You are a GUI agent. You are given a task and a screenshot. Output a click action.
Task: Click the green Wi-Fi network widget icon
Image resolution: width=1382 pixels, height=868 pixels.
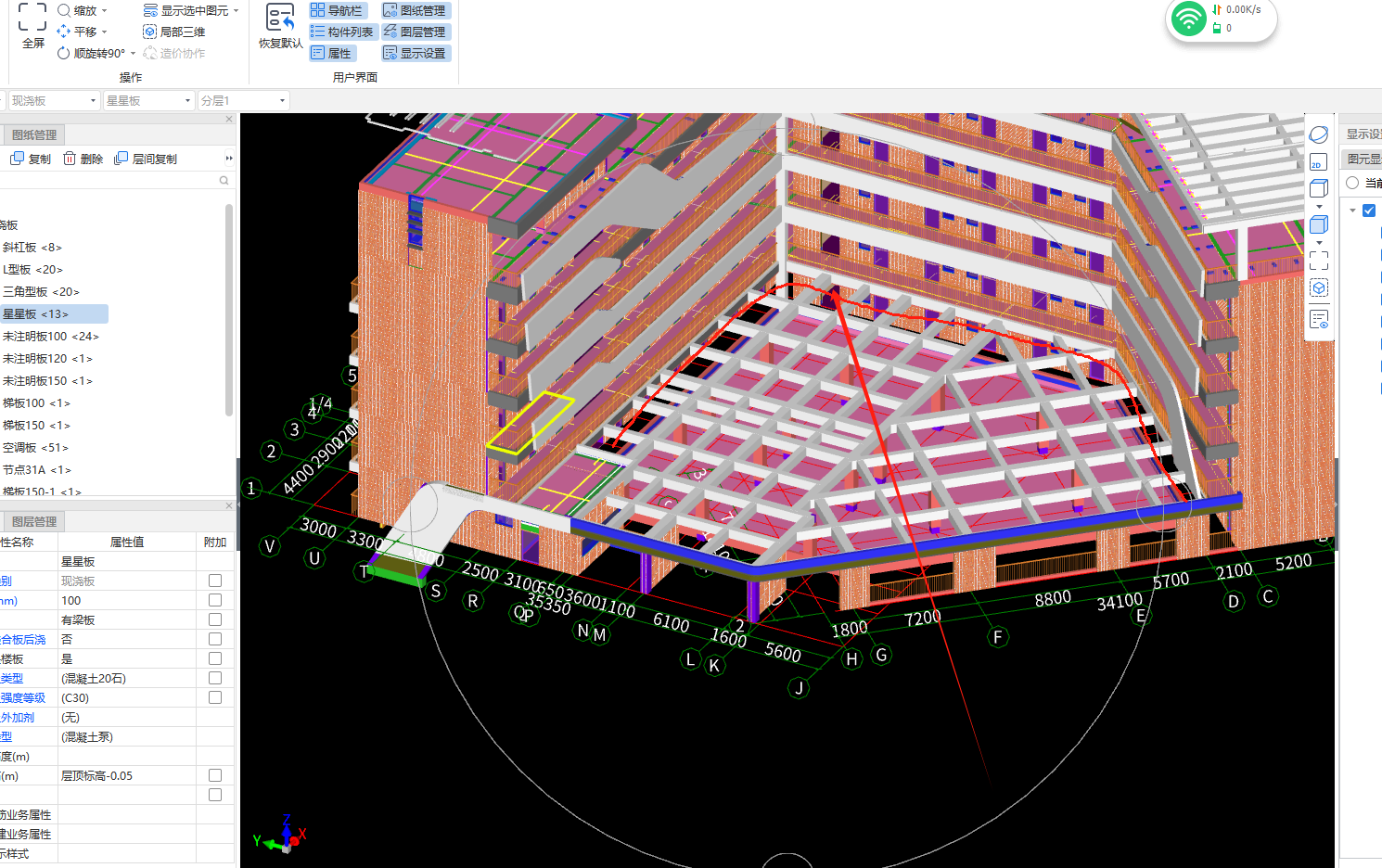point(1188,19)
